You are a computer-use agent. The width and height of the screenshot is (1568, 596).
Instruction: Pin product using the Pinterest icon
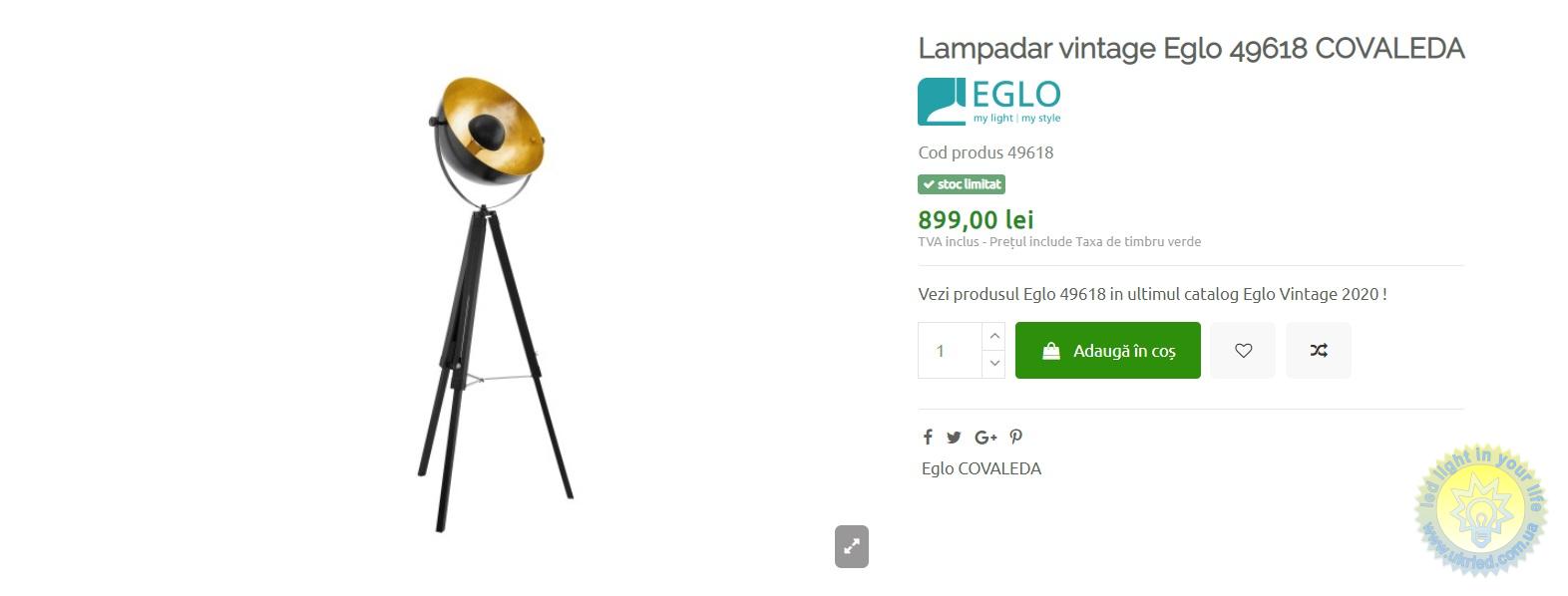click(x=1015, y=437)
